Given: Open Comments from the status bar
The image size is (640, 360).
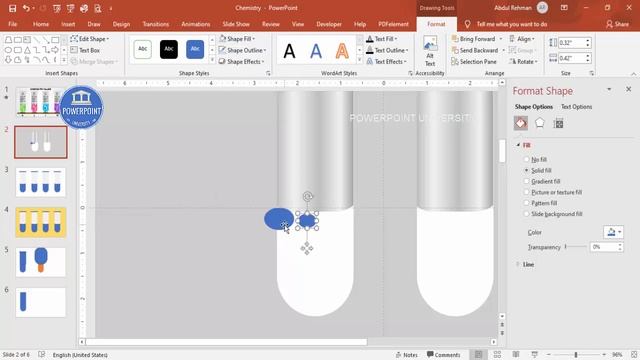Looking at the screenshot, I should (x=443, y=355).
